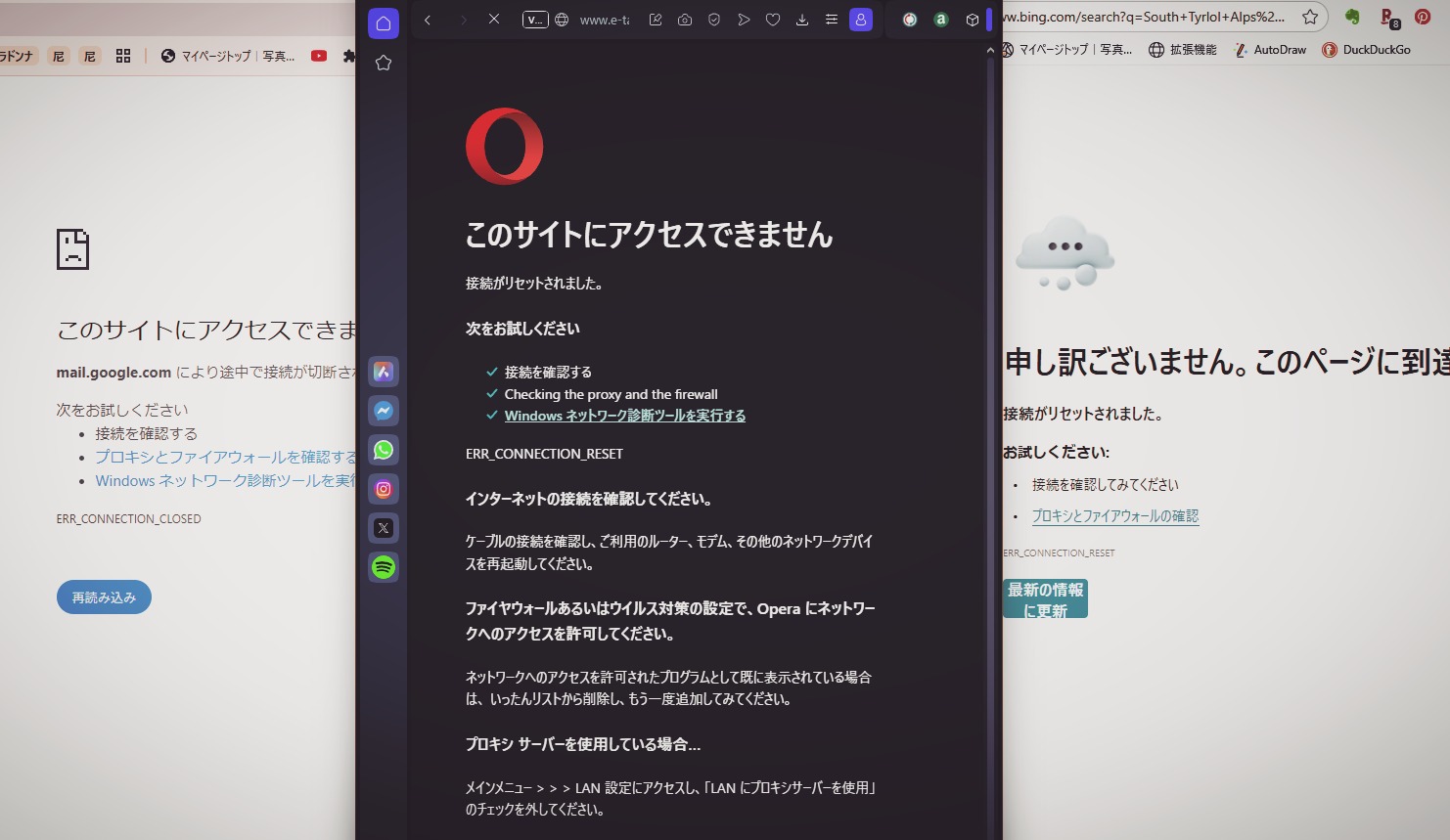The height and width of the screenshot is (840, 1450).
Task: Go forward in Opera browser
Action: [x=463, y=20]
